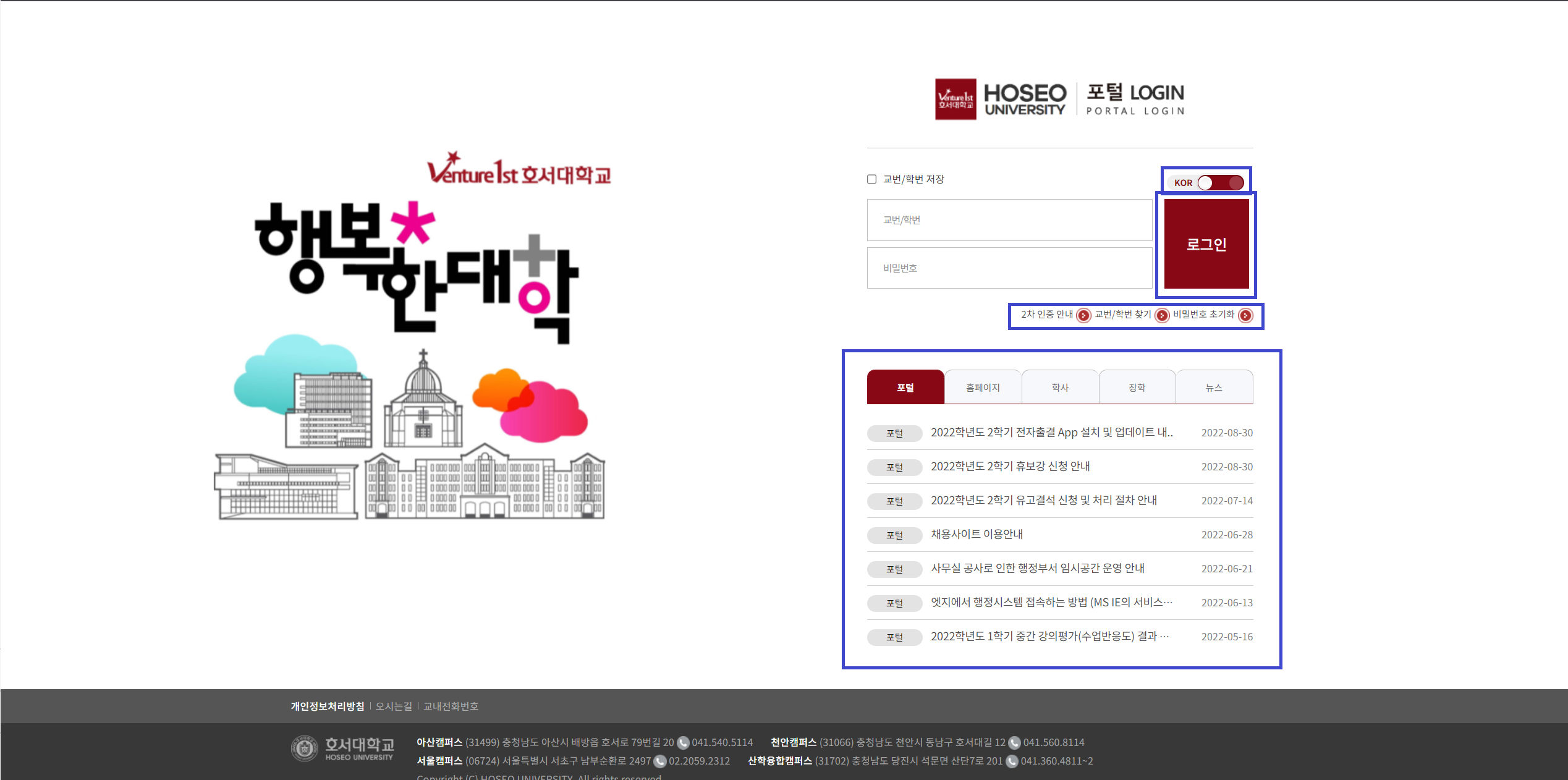Image resolution: width=1568 pixels, height=780 pixels.
Task: Check the 교번/학번 저장 checkbox
Action: click(871, 179)
